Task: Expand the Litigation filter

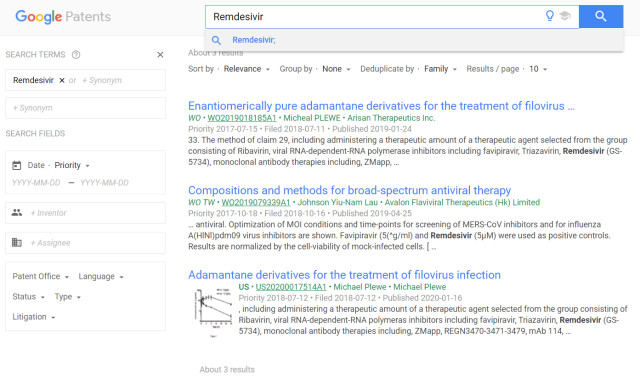Action: coord(33,317)
